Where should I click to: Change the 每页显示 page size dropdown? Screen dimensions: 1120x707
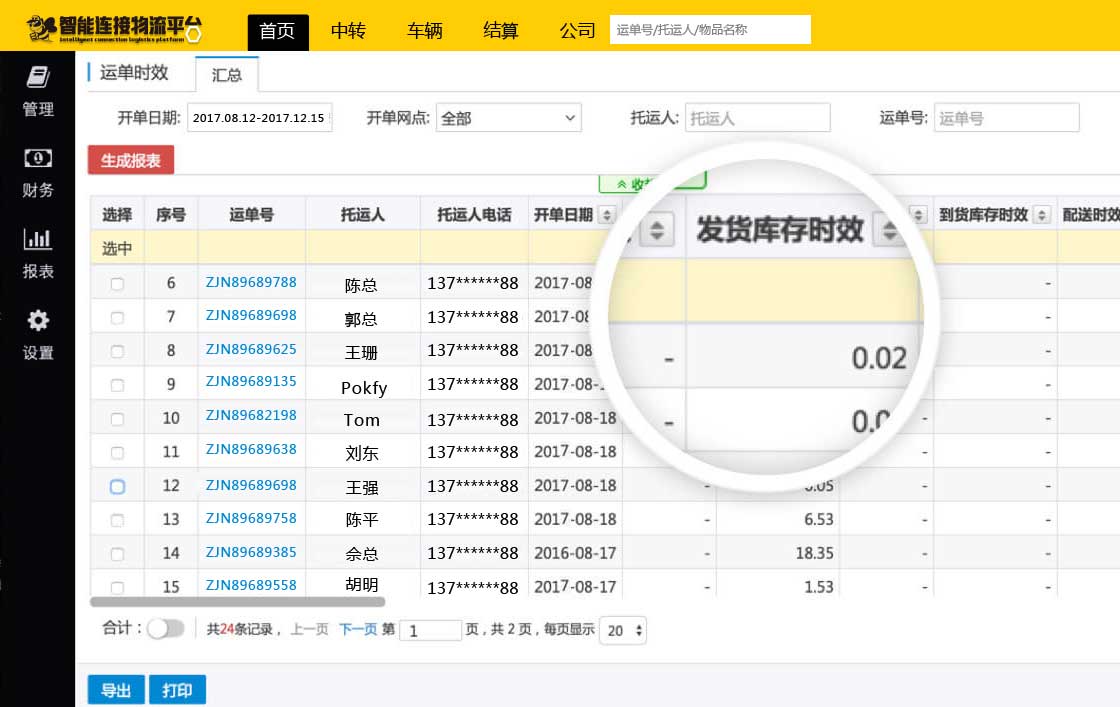click(x=622, y=630)
